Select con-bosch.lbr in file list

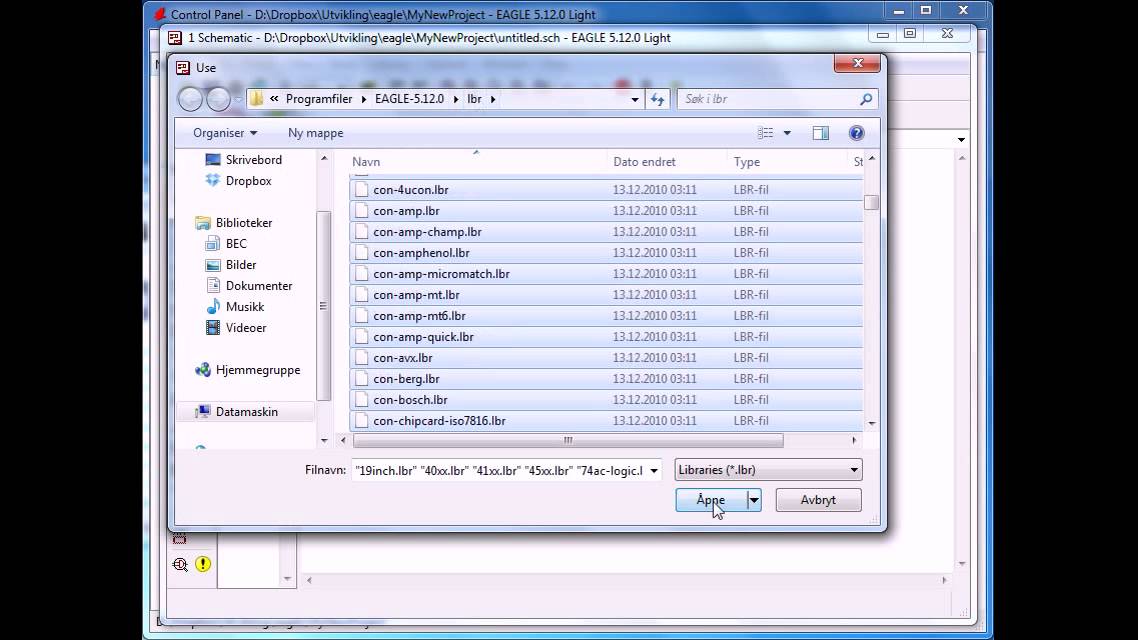pyautogui.click(x=605, y=401)
